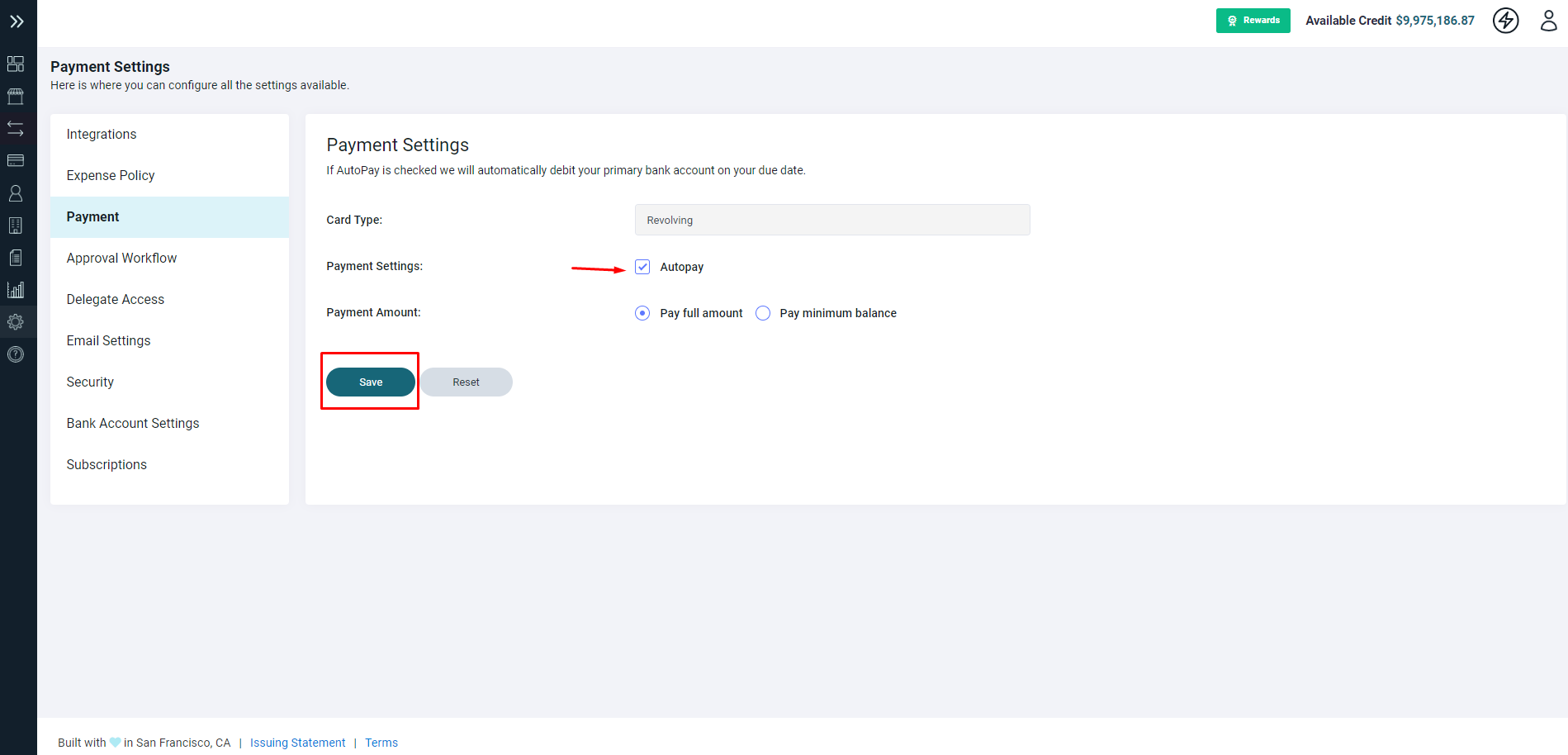Open the Users profile sidebar icon
This screenshot has width=1568, height=755.
(16, 192)
